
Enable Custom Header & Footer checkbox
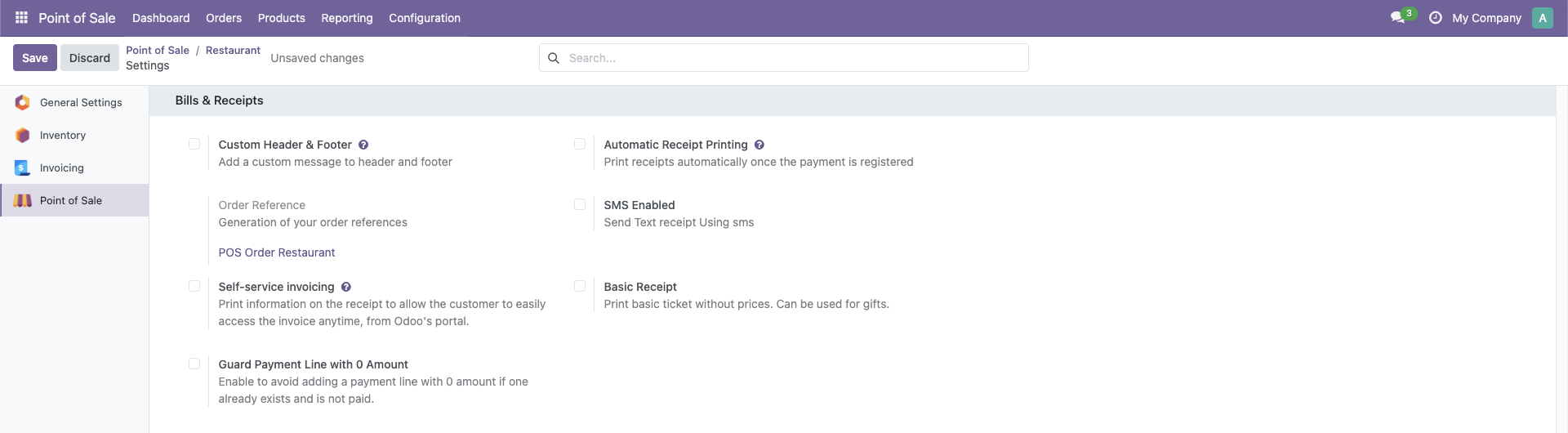pyautogui.click(x=194, y=144)
